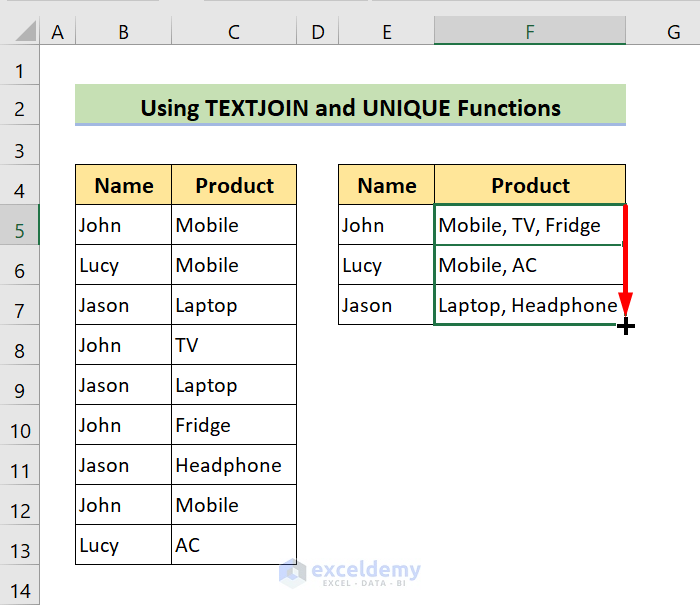Click the 'Product' header in column C
The width and height of the screenshot is (700, 605).
click(x=234, y=185)
